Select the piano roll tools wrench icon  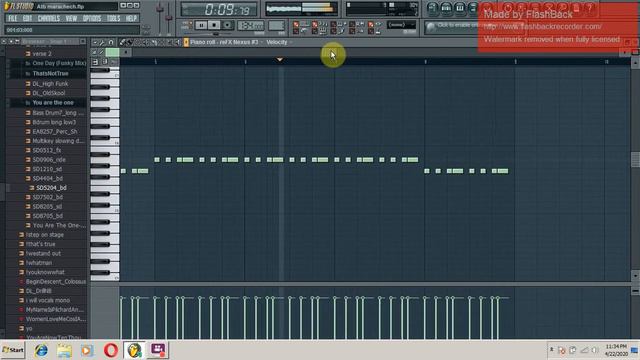point(102,42)
